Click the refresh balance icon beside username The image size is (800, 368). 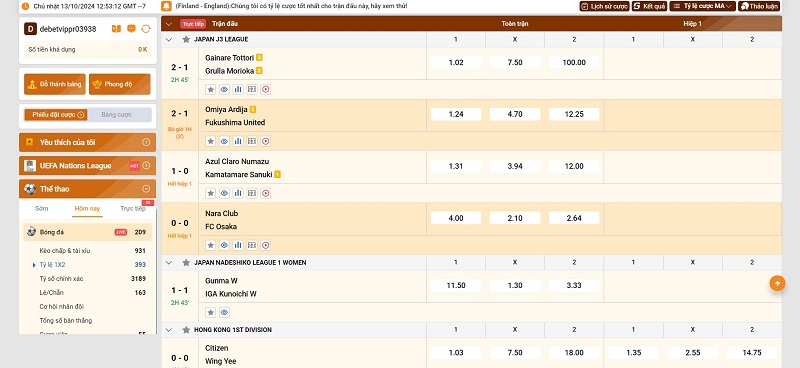click(x=146, y=29)
